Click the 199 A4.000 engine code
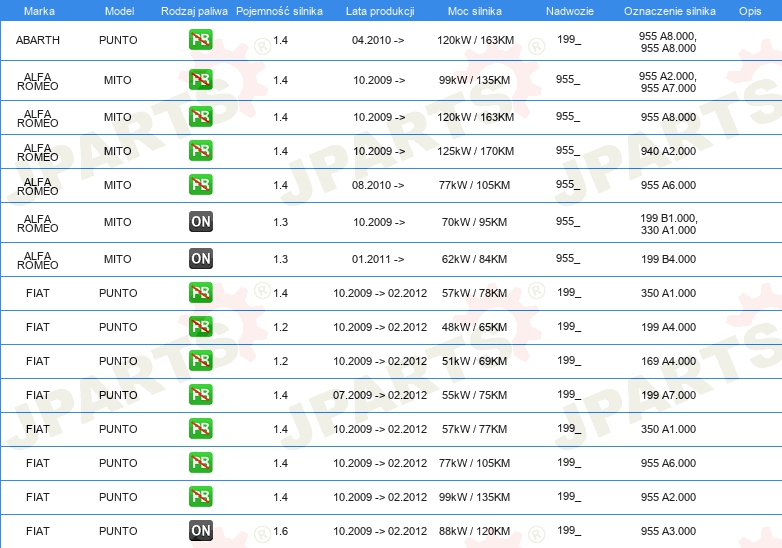Screen dimensions: 782x548 tap(668, 327)
